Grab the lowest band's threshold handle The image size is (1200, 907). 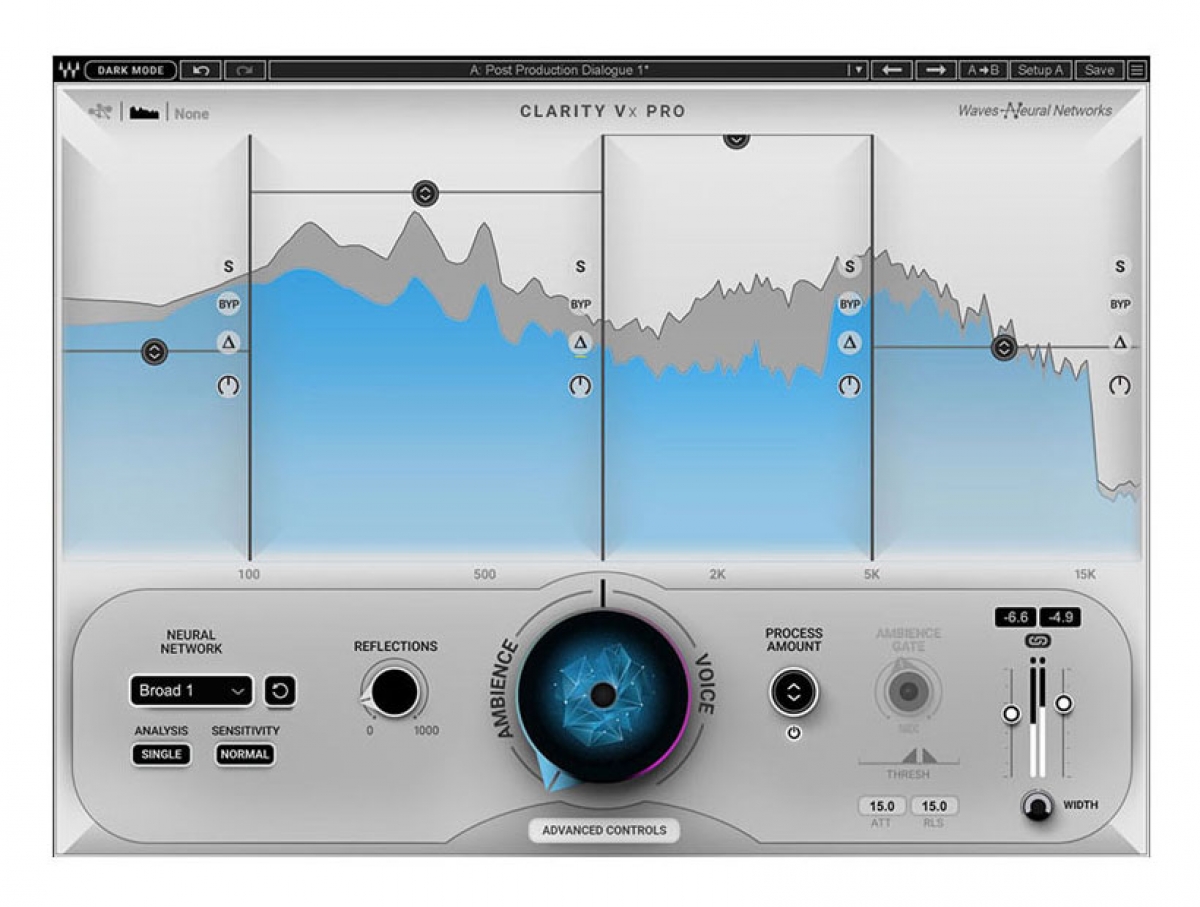[x=154, y=352]
